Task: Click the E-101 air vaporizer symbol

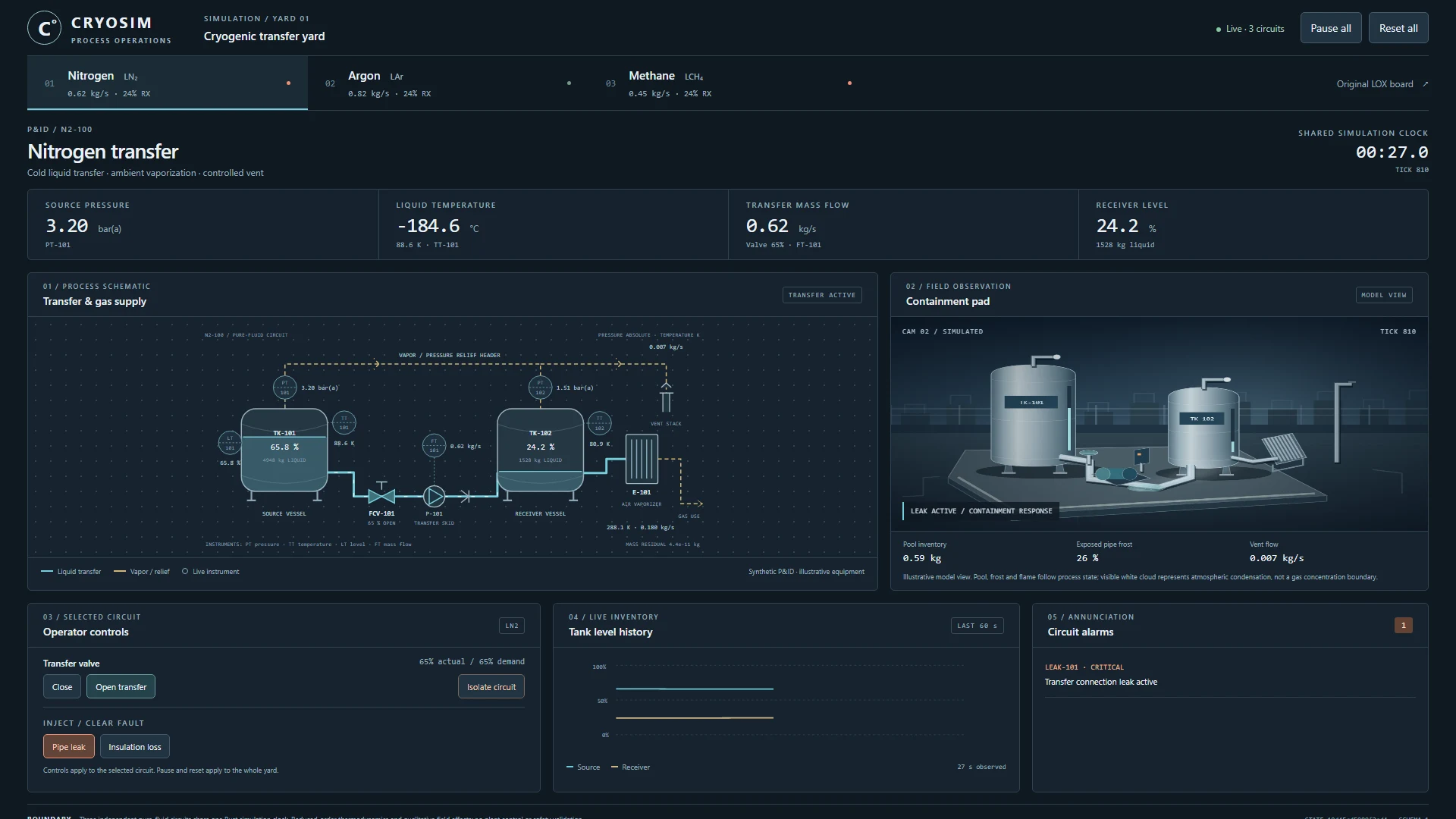Action: click(x=642, y=459)
